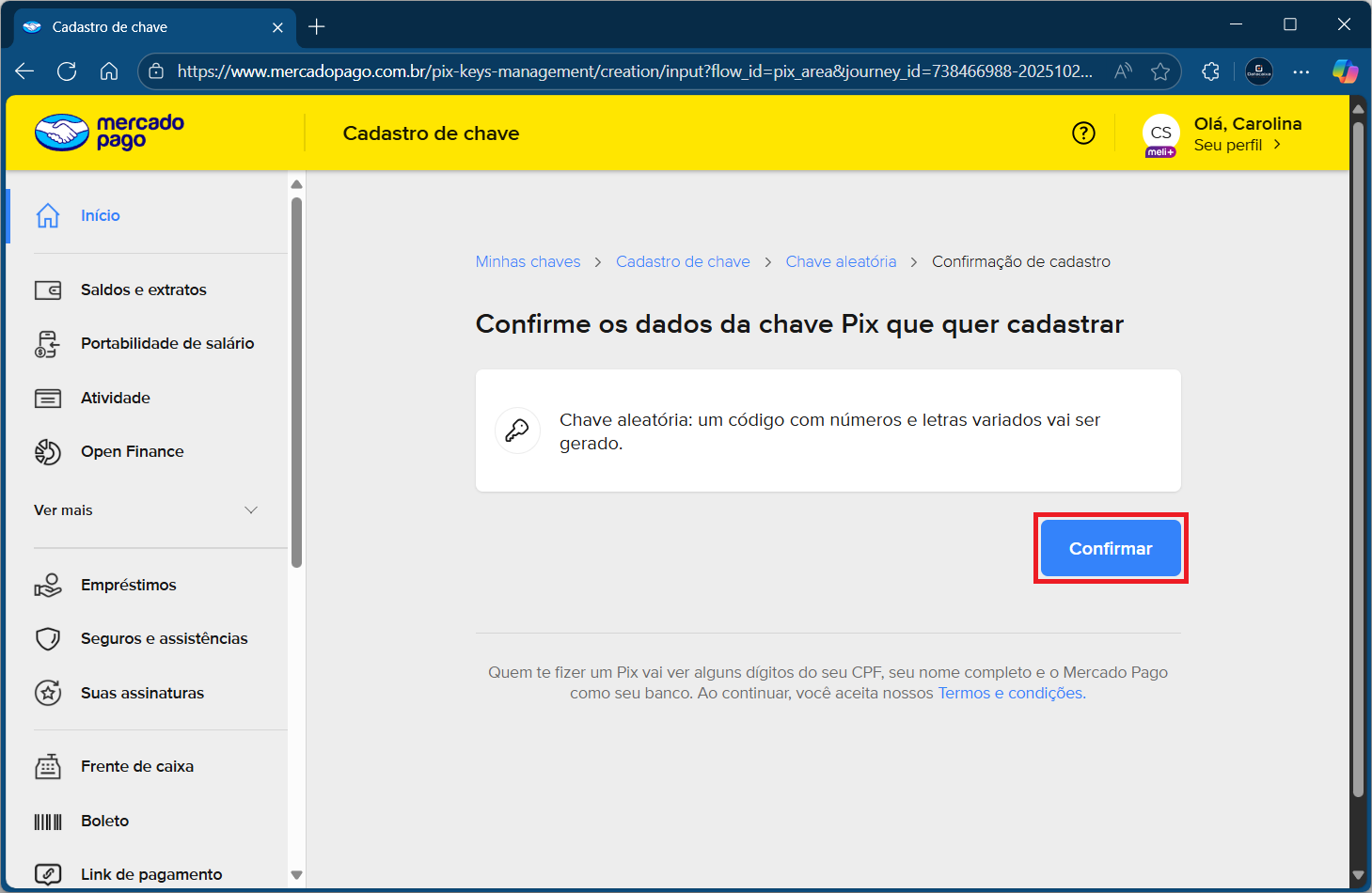Click the page address bar
The image size is (1372, 893).
tap(621, 70)
